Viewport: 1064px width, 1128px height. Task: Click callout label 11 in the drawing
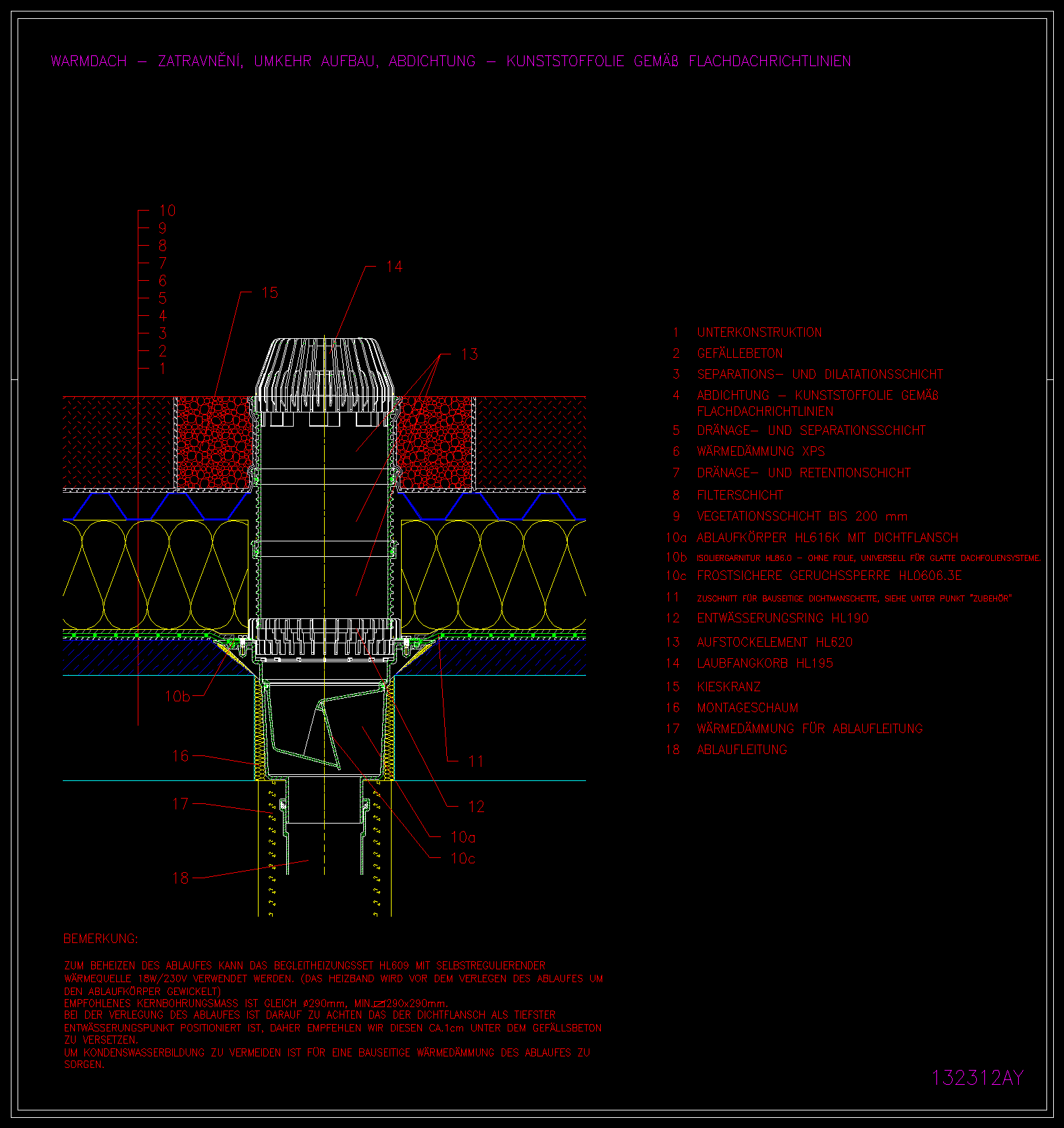tap(476, 761)
